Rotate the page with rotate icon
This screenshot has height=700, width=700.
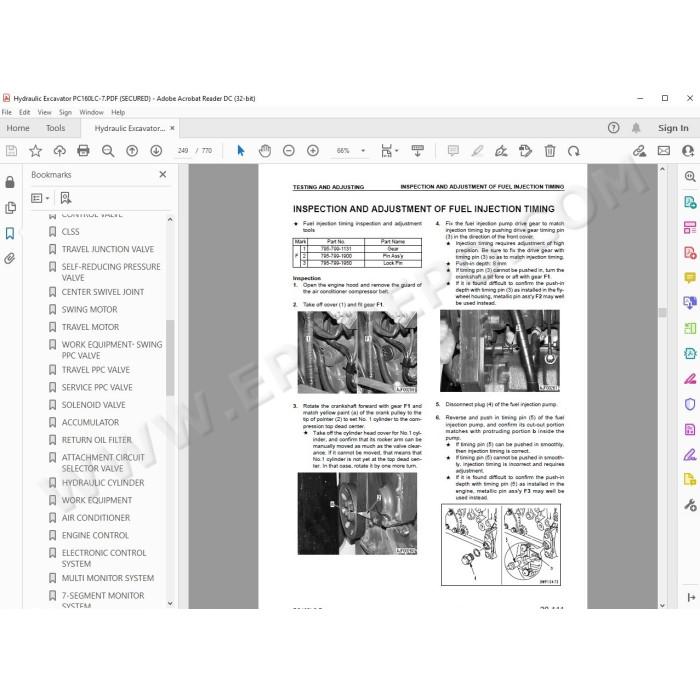point(574,151)
